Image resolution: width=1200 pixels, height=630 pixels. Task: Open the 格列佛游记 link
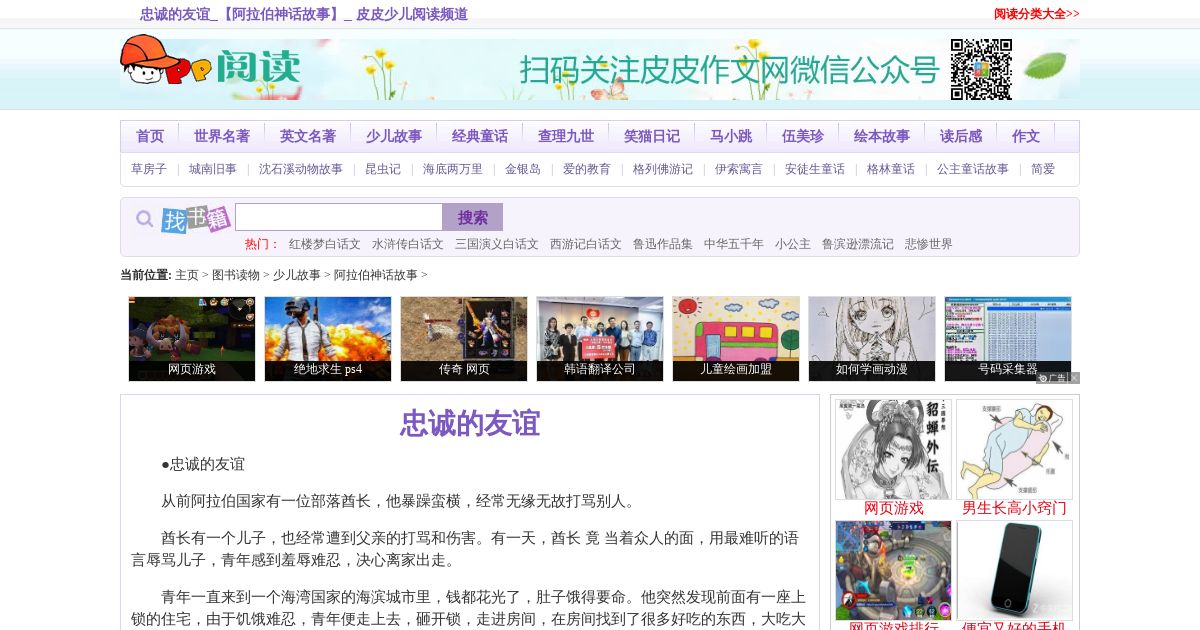[663, 169]
